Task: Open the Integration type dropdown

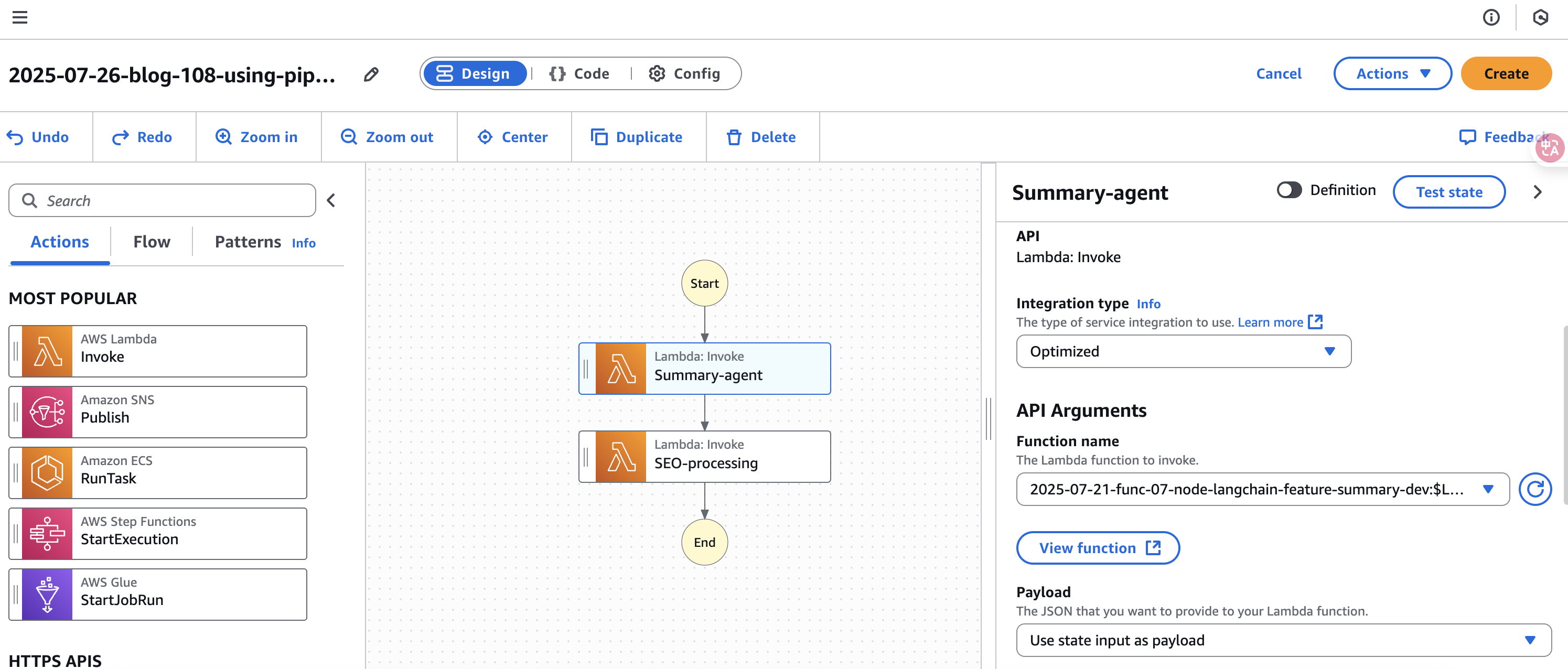Action: click(x=1183, y=351)
